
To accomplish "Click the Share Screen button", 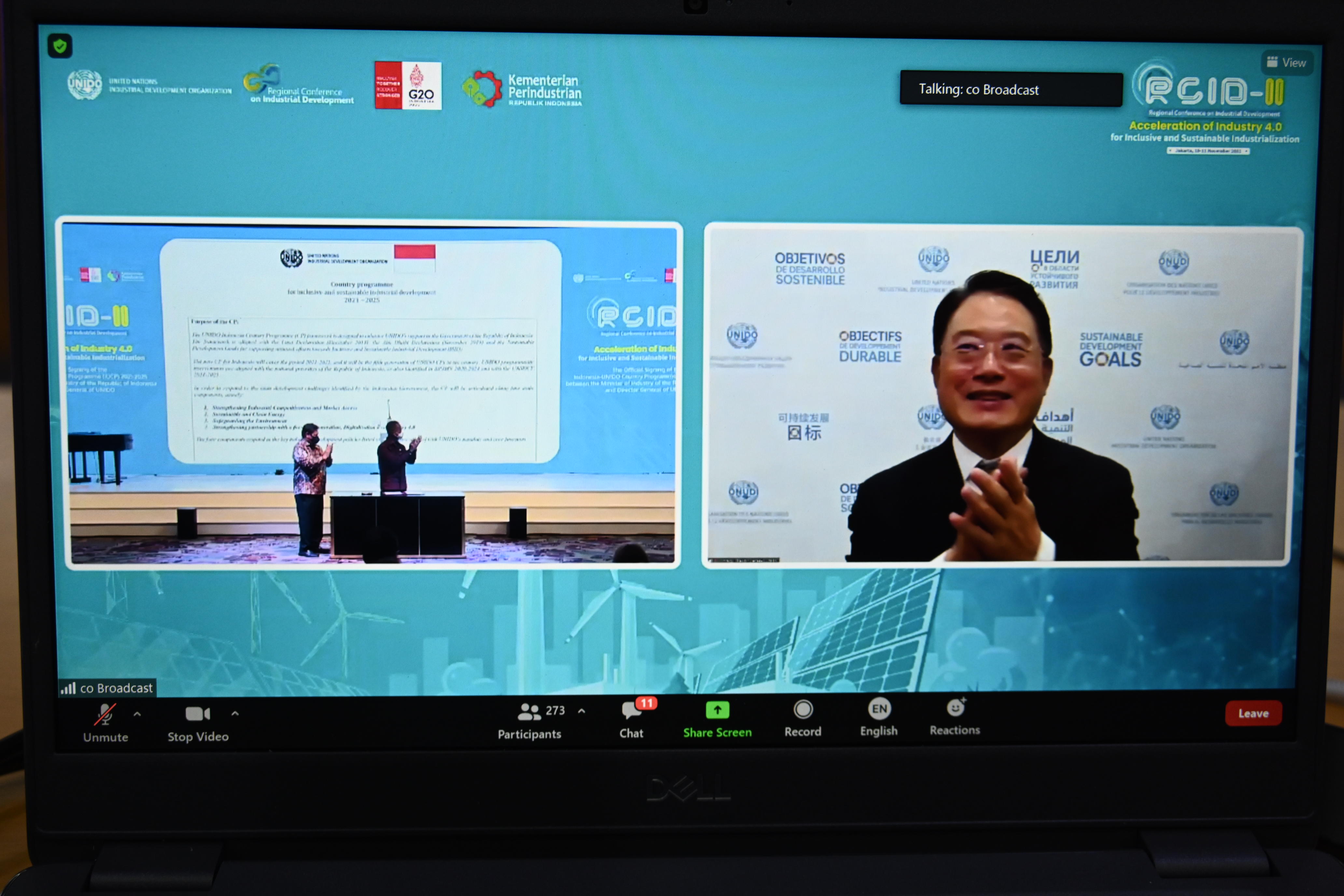I will [x=717, y=720].
